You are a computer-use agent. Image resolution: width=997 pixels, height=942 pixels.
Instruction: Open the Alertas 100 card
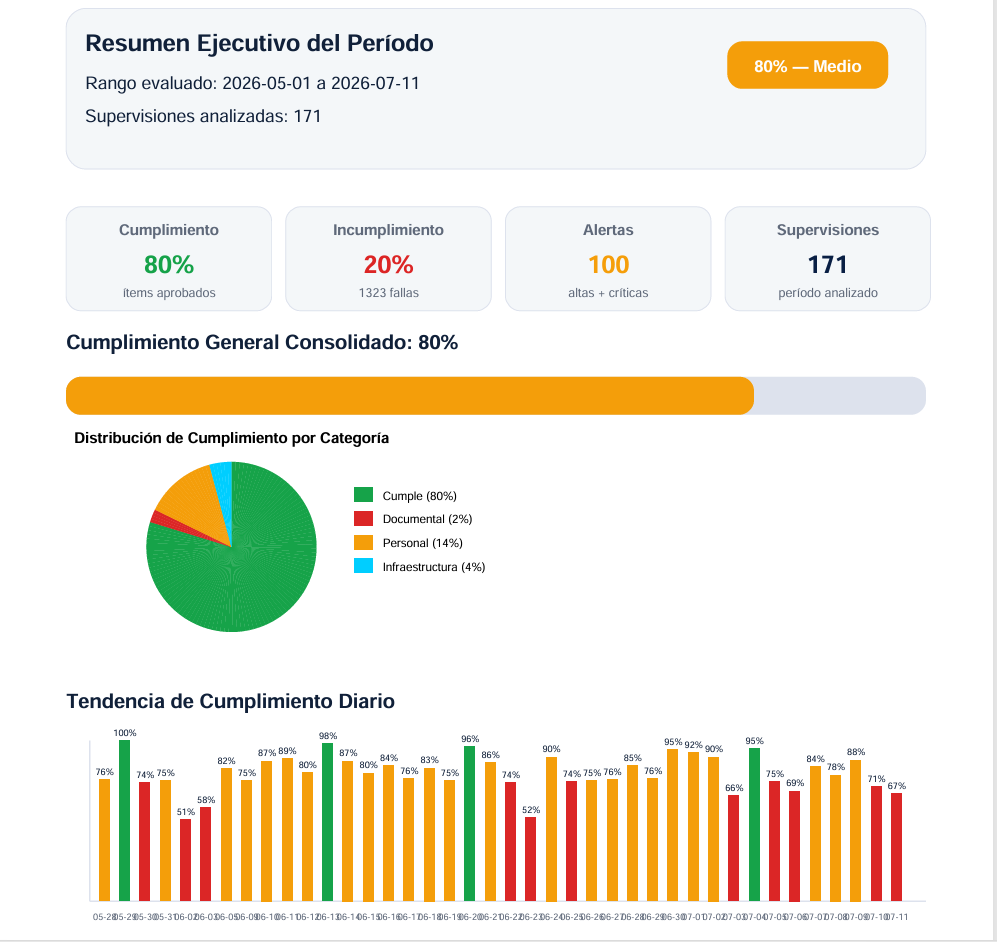click(x=608, y=259)
